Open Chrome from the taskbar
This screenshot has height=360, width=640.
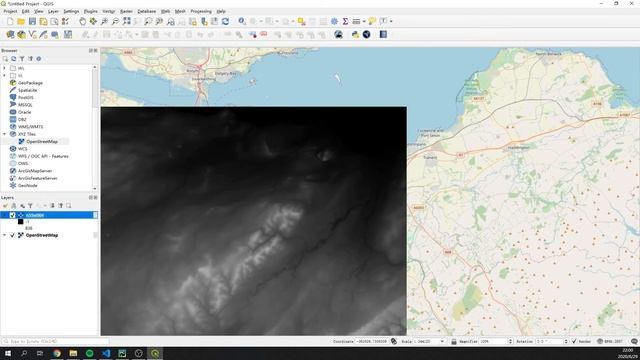pos(57,353)
